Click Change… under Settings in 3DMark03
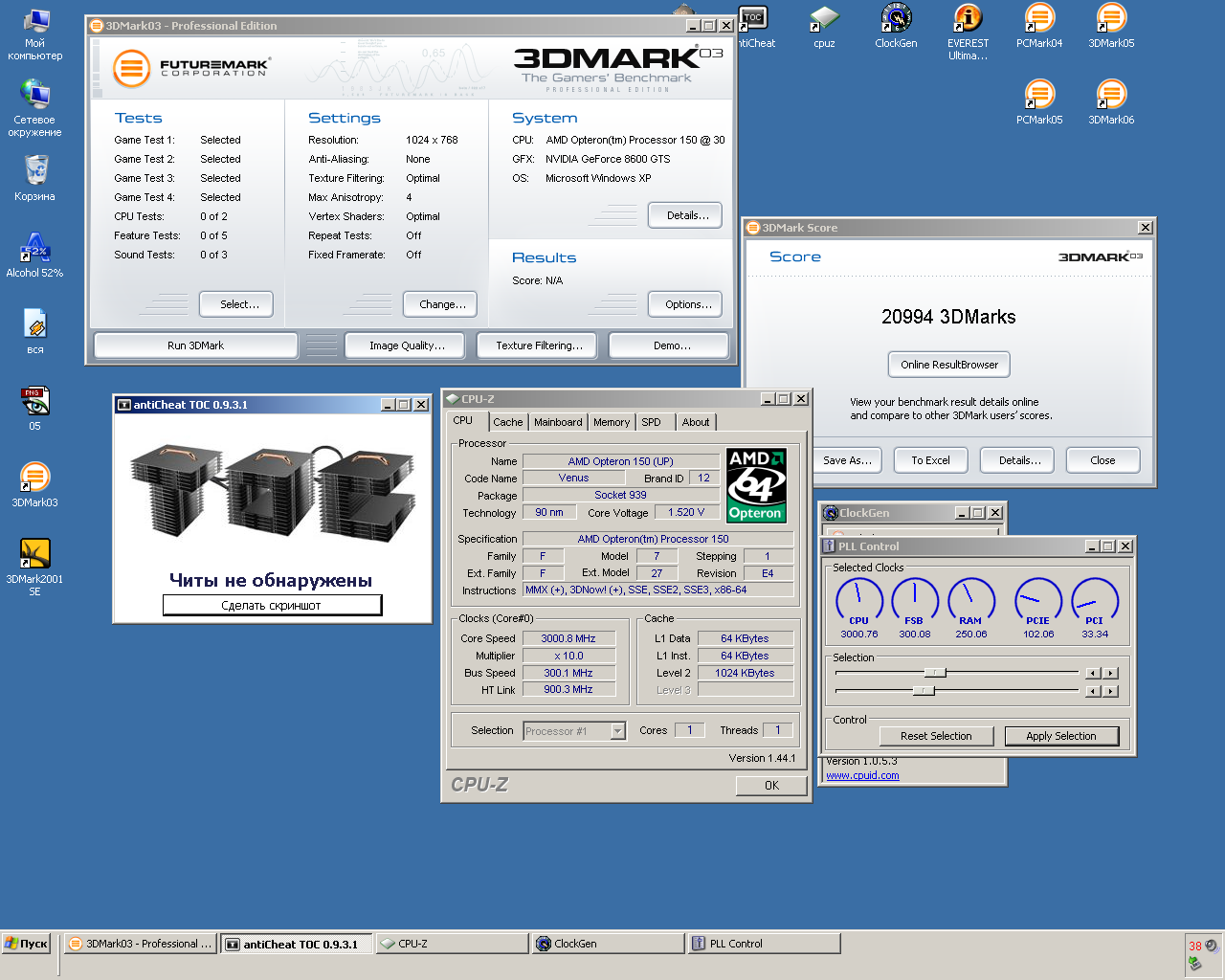Image resolution: width=1225 pixels, height=980 pixels. (442, 304)
